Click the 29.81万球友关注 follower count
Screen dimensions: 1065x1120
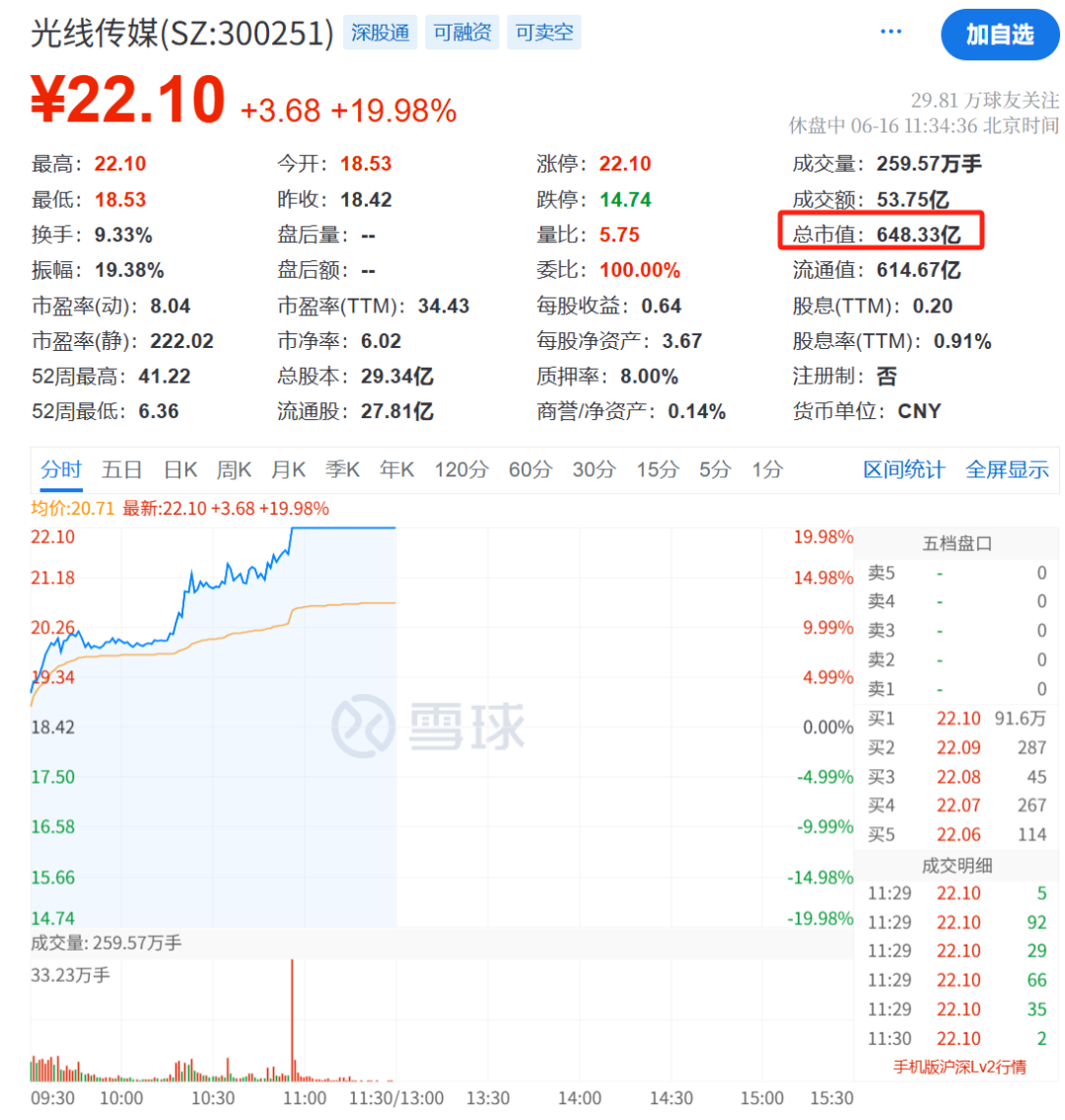point(985,99)
